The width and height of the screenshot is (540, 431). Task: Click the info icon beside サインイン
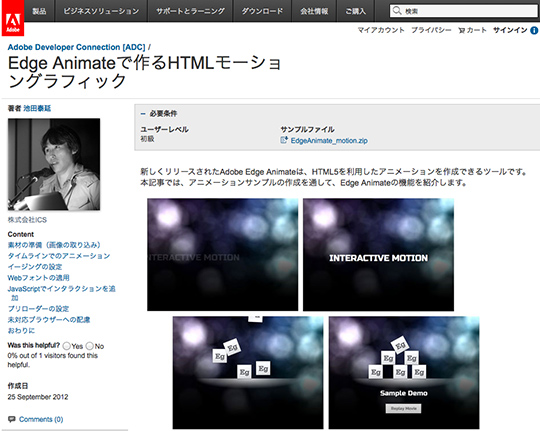[534, 30]
